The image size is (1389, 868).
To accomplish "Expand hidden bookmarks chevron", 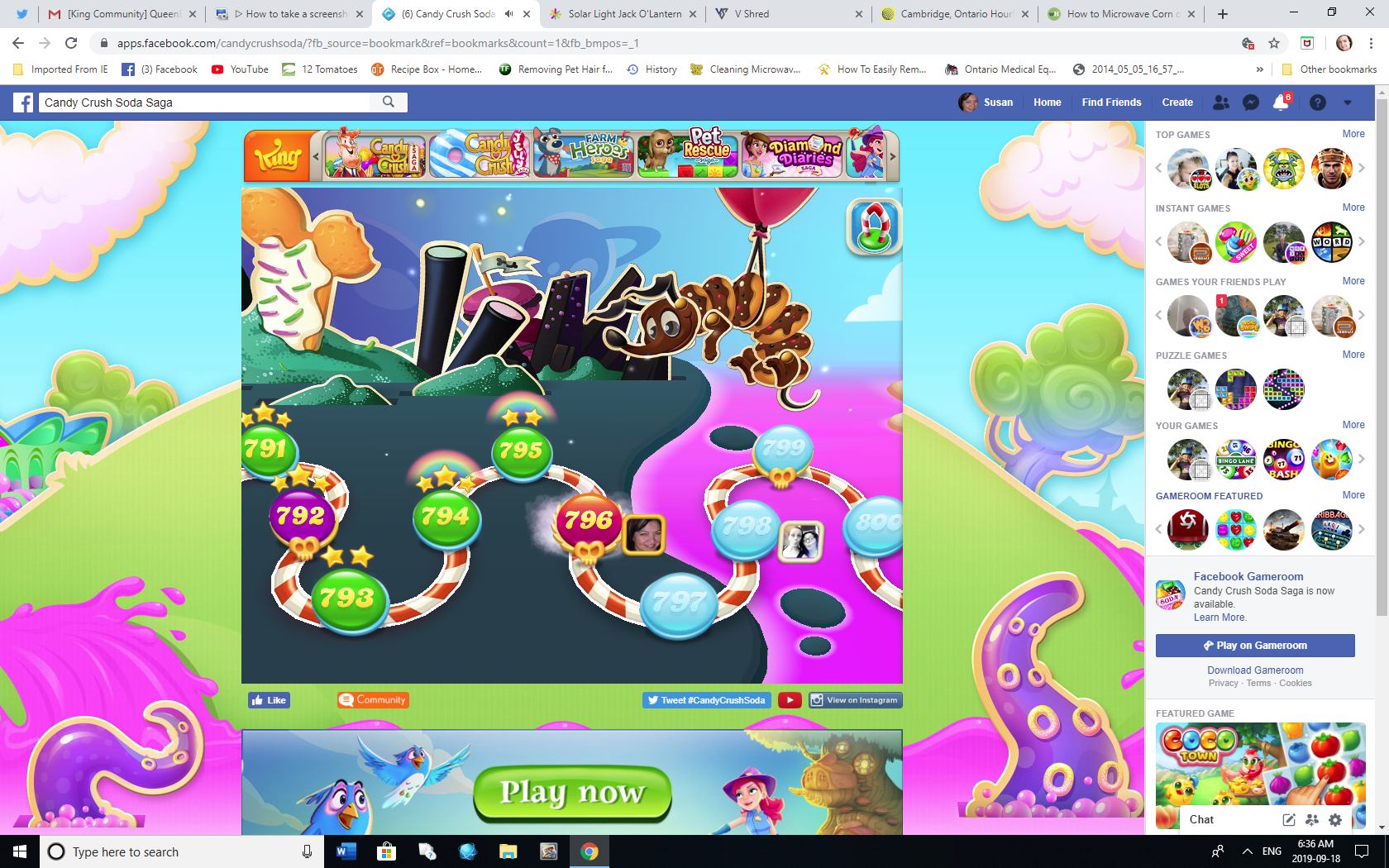I will (x=1259, y=69).
